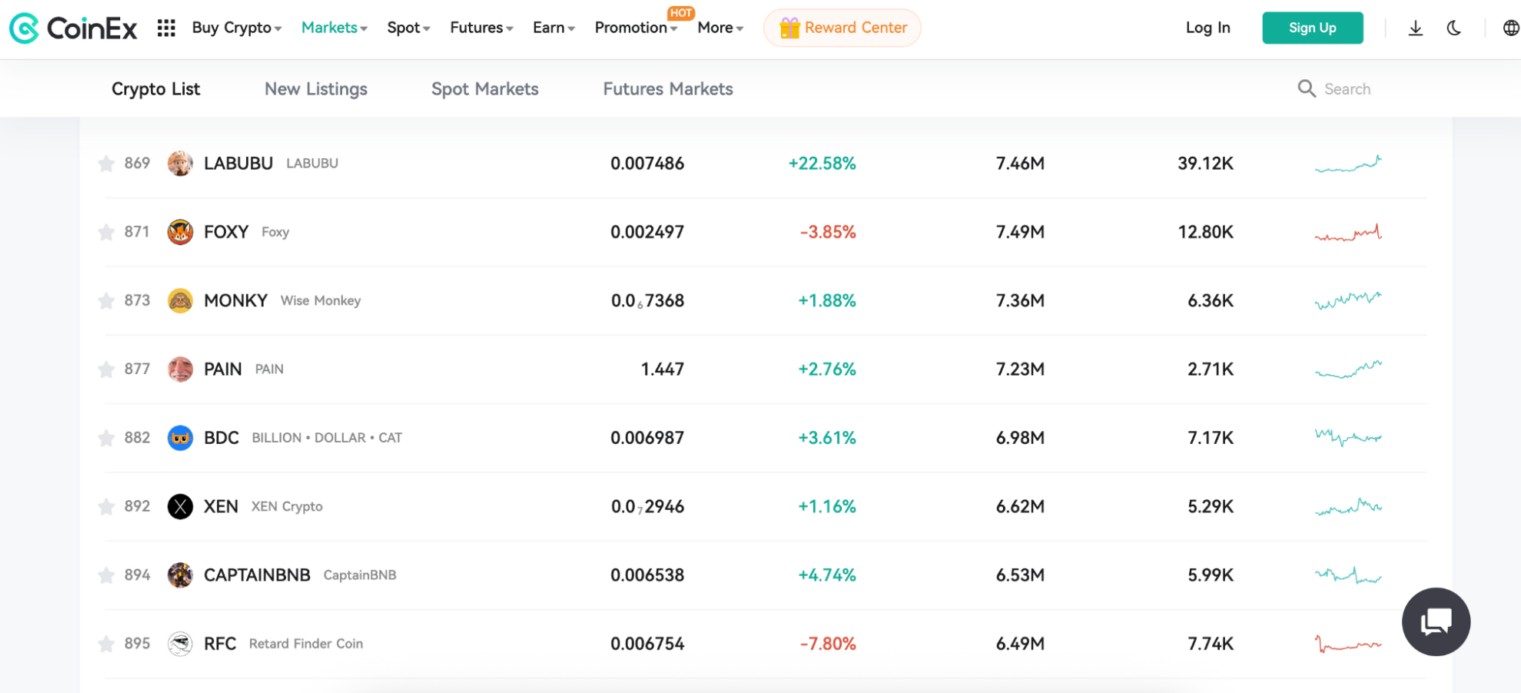Enable dark mode via moon icon
This screenshot has height=693, width=1521.
[1453, 28]
